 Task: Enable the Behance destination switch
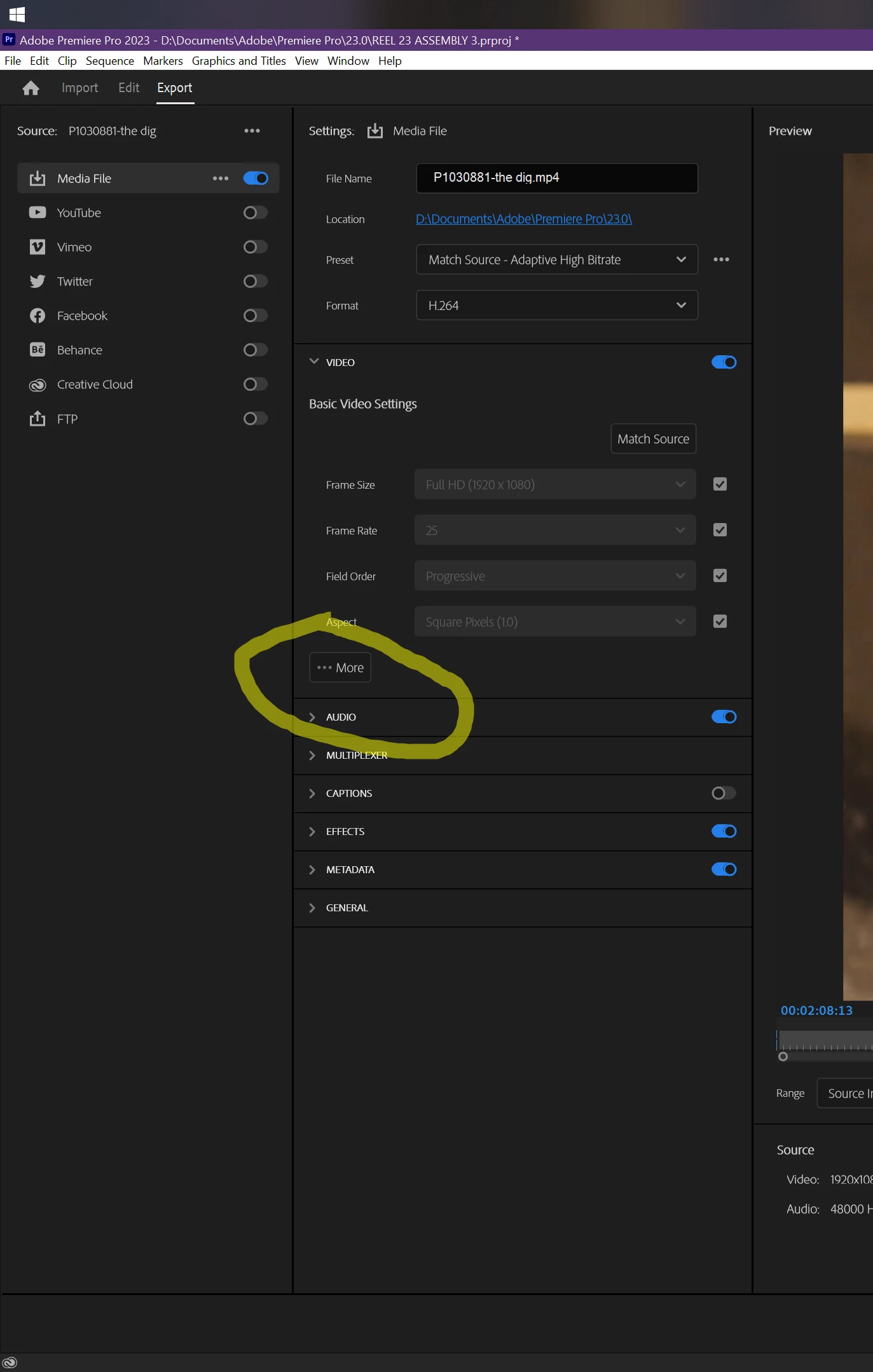click(256, 350)
